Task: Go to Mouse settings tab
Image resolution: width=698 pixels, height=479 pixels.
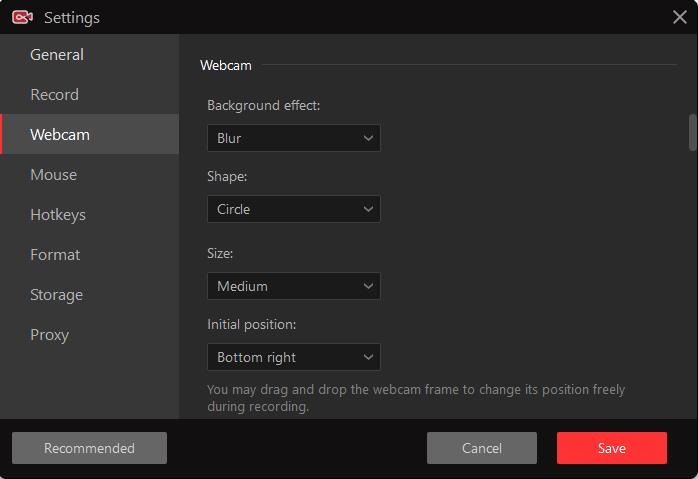Action: point(53,175)
